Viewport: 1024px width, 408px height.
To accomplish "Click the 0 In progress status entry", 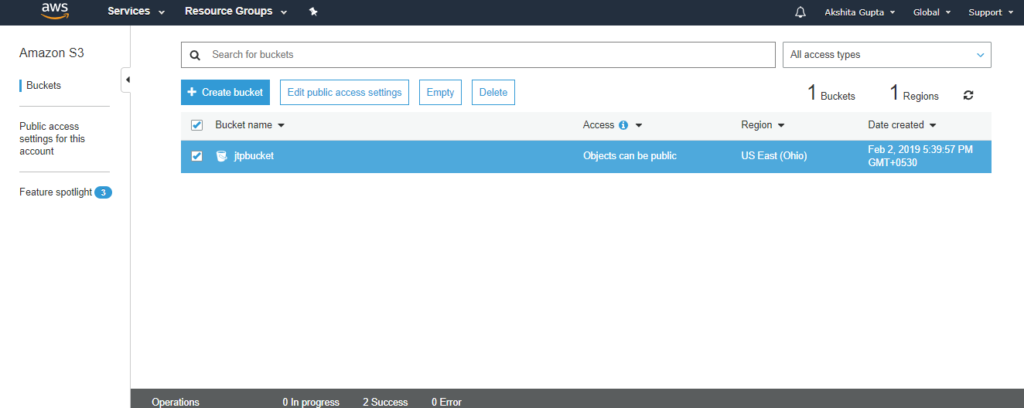I will pyautogui.click(x=311, y=402).
